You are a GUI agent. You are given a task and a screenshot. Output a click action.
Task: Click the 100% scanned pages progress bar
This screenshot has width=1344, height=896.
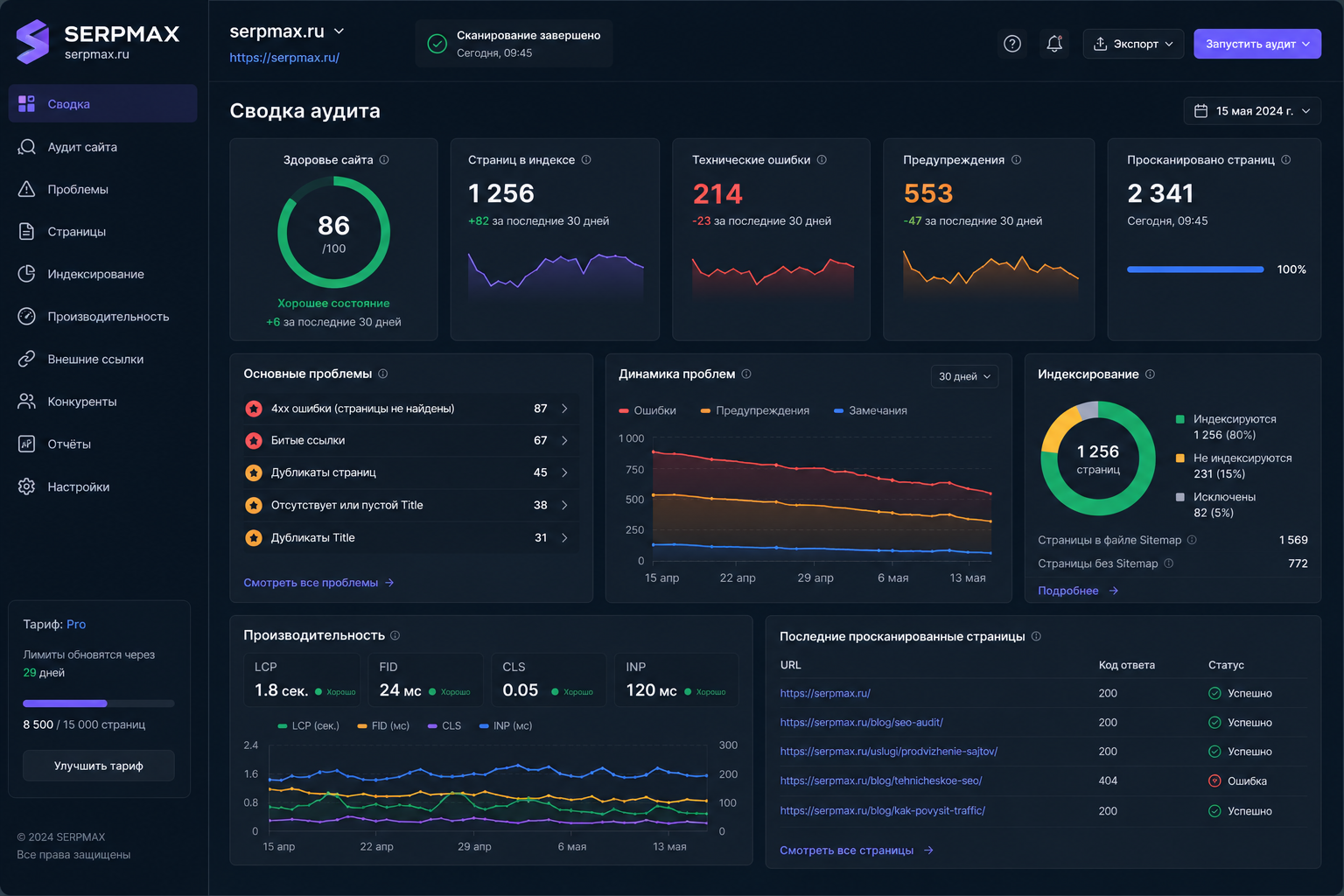tap(1195, 269)
